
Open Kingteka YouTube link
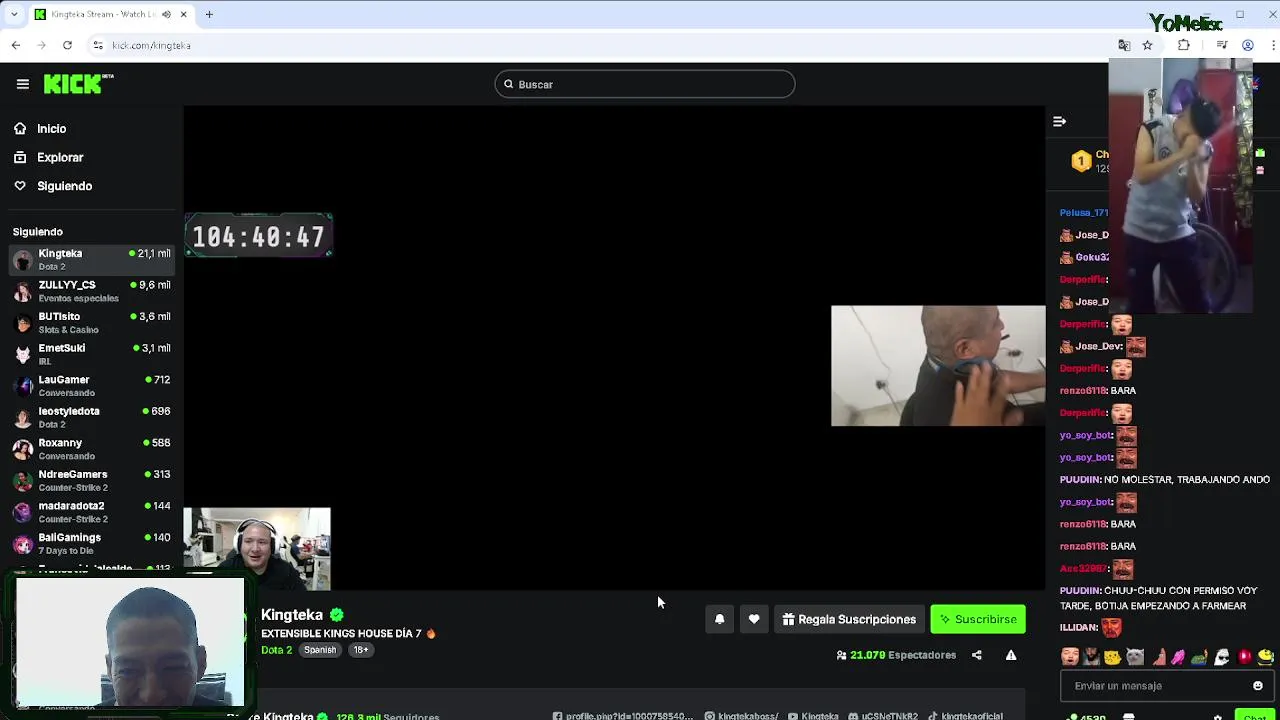coord(813,716)
